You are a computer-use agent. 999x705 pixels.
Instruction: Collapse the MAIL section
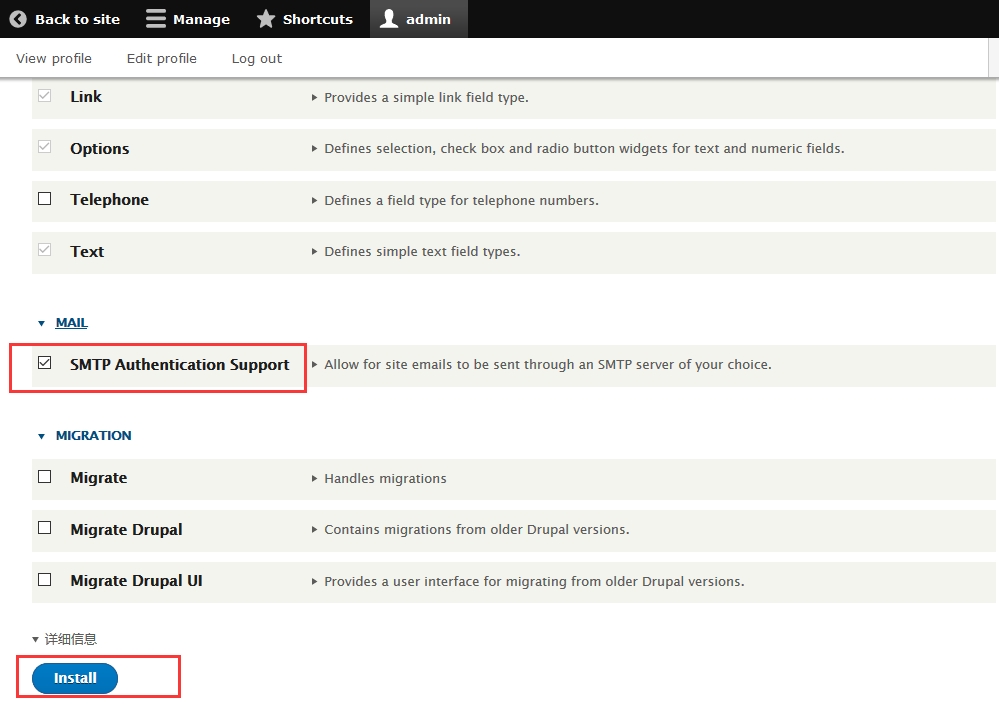pos(71,323)
